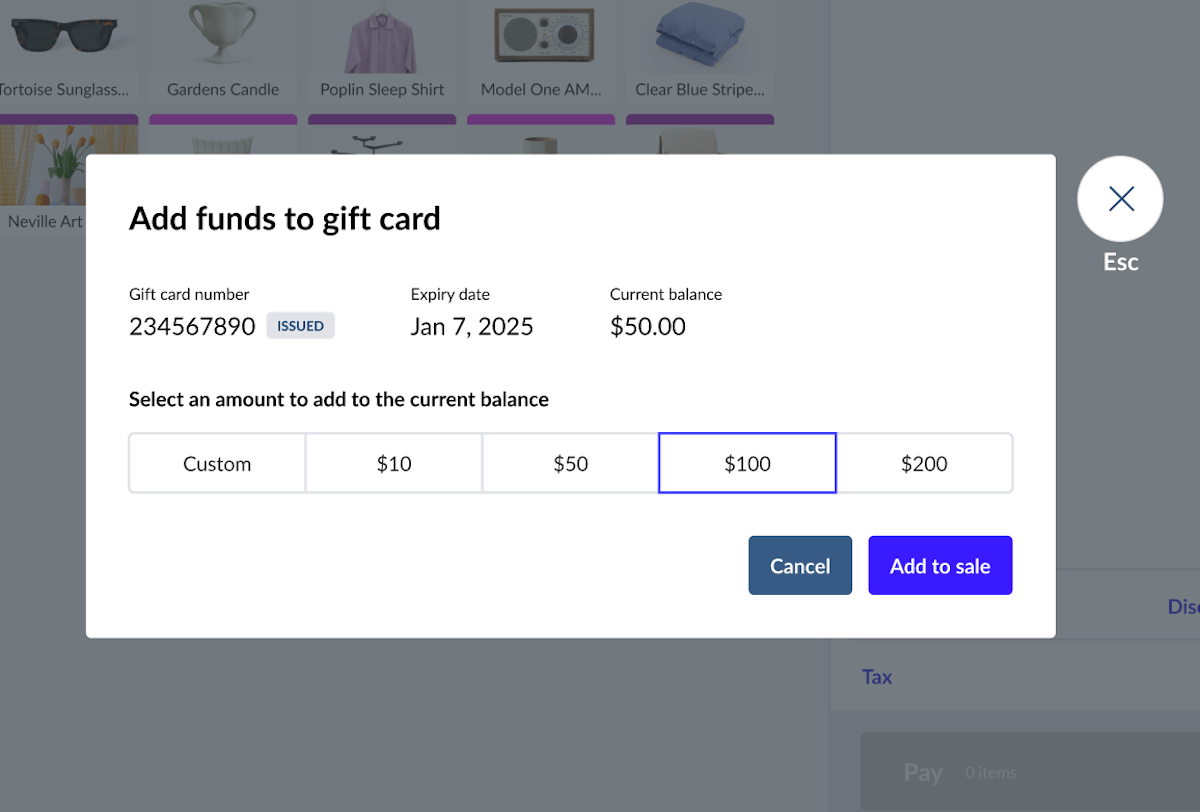Click Add to sale
The image size is (1200, 812).
point(940,566)
